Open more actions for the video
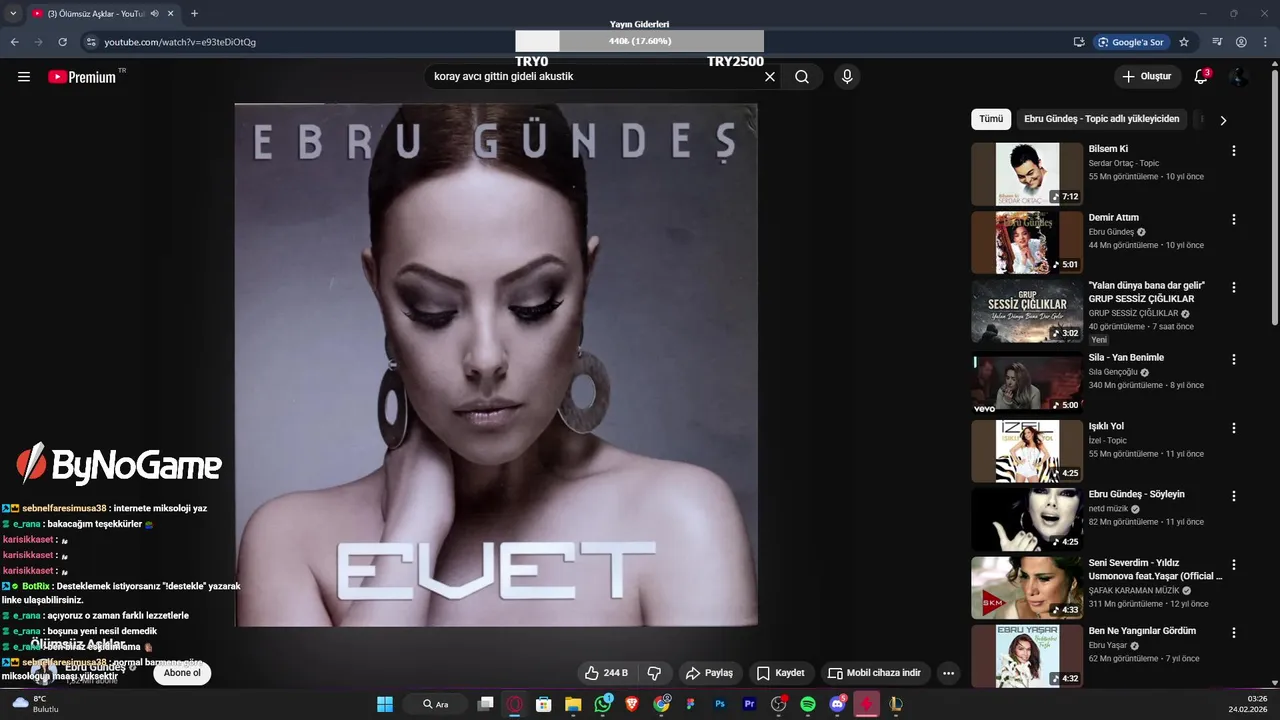Screen dimensions: 1280x720 point(948,673)
